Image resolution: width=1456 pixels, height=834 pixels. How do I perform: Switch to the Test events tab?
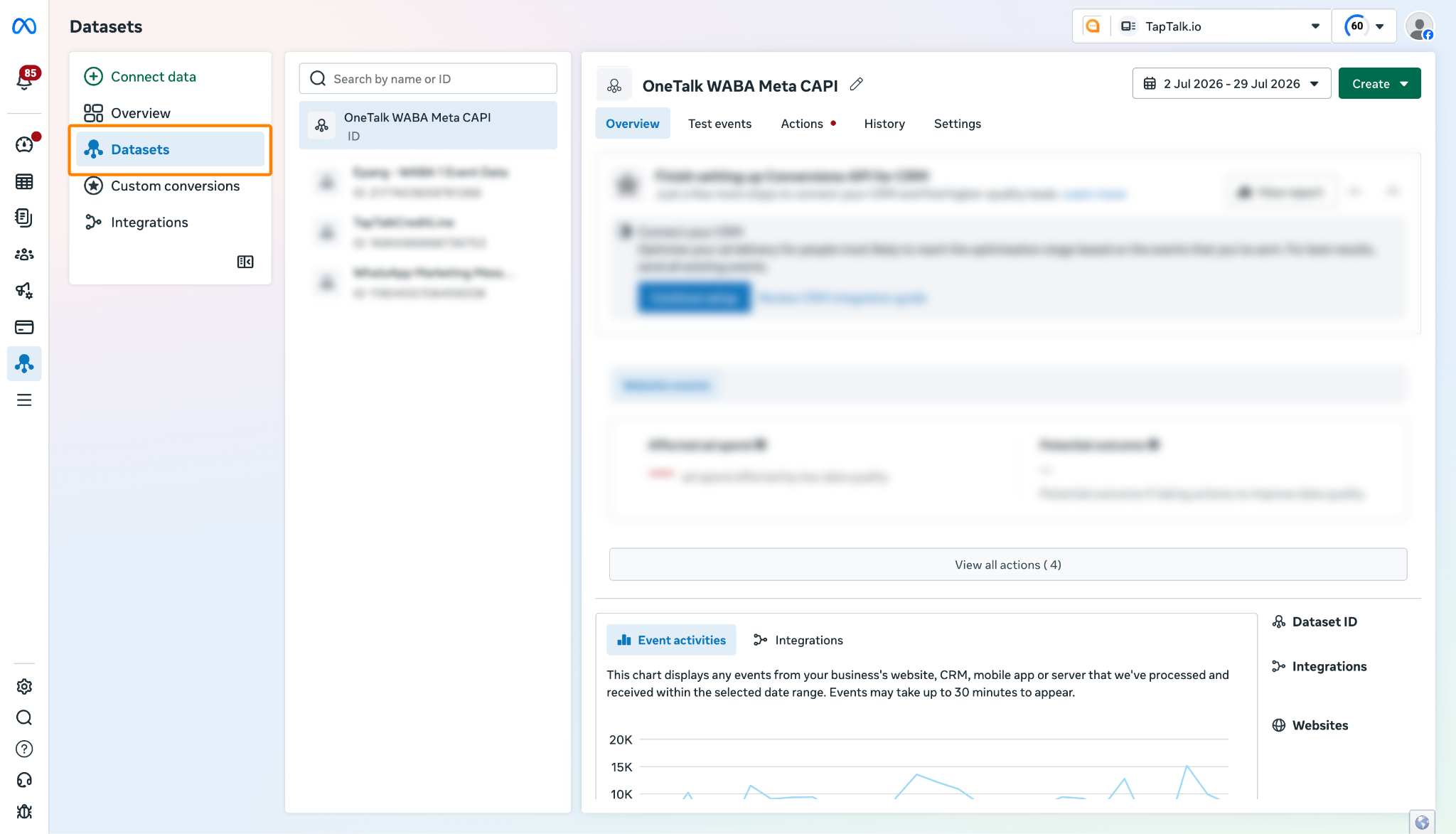(719, 123)
